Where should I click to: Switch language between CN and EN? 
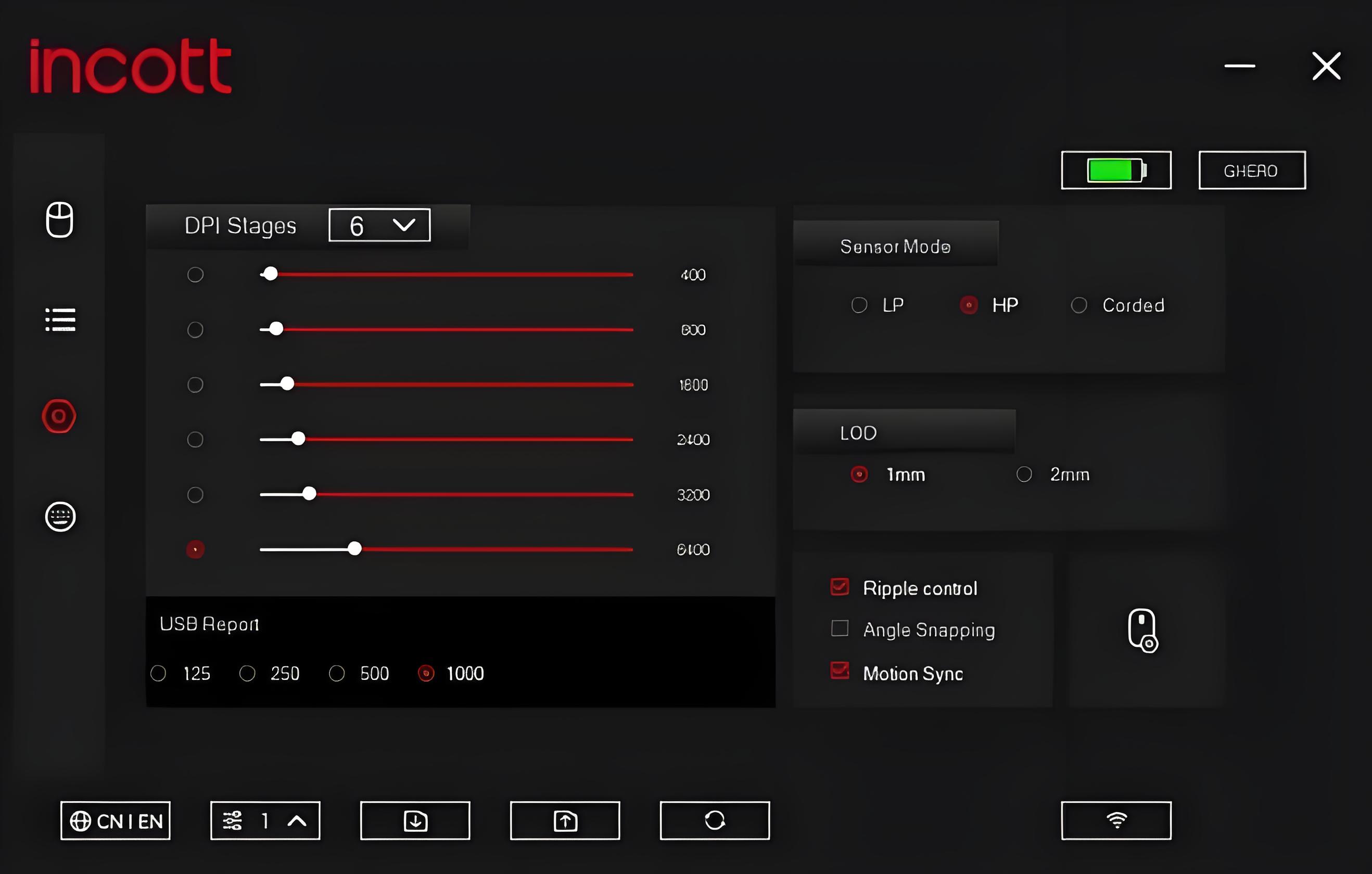pyautogui.click(x=114, y=820)
